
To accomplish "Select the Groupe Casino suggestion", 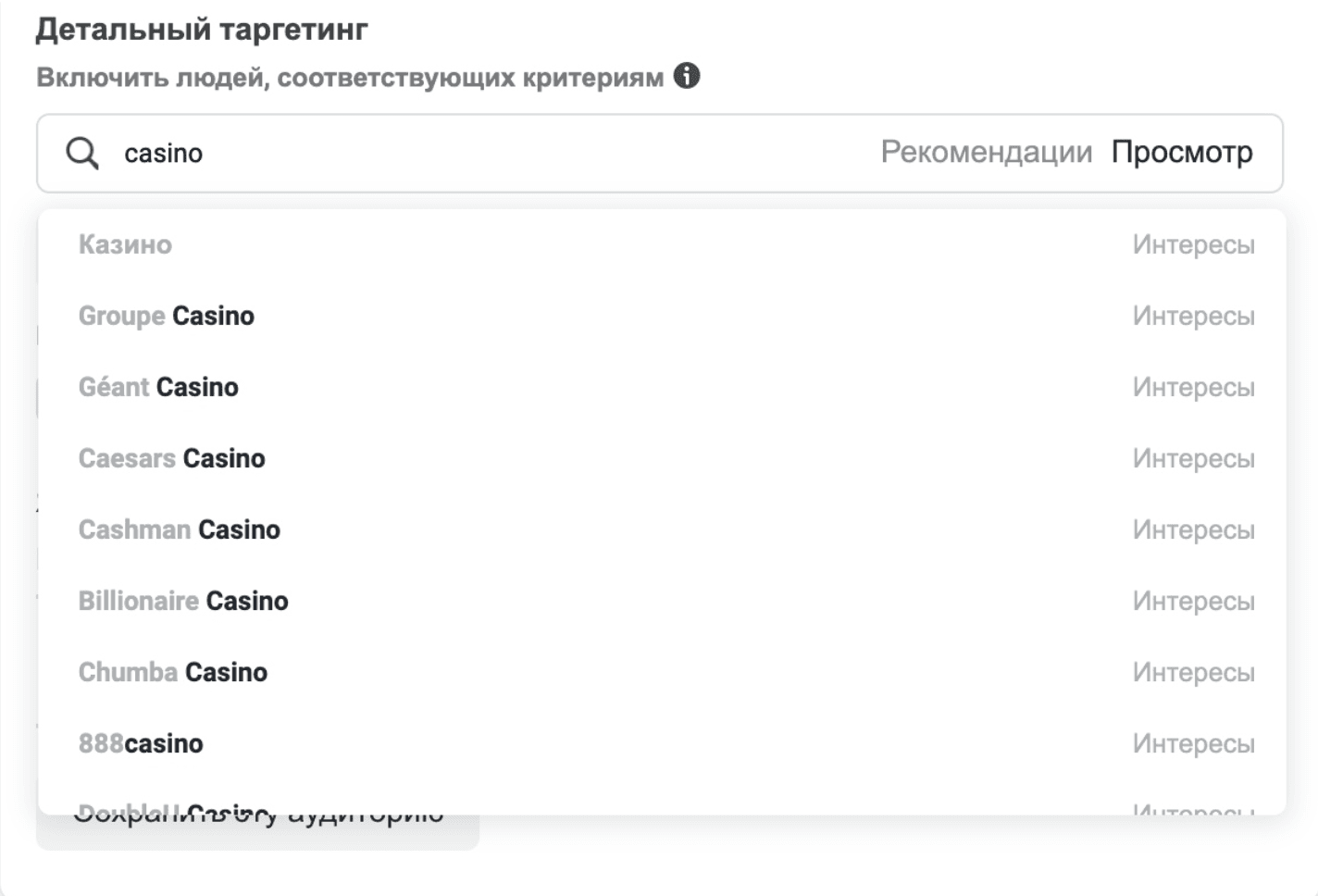I will (x=662, y=316).
